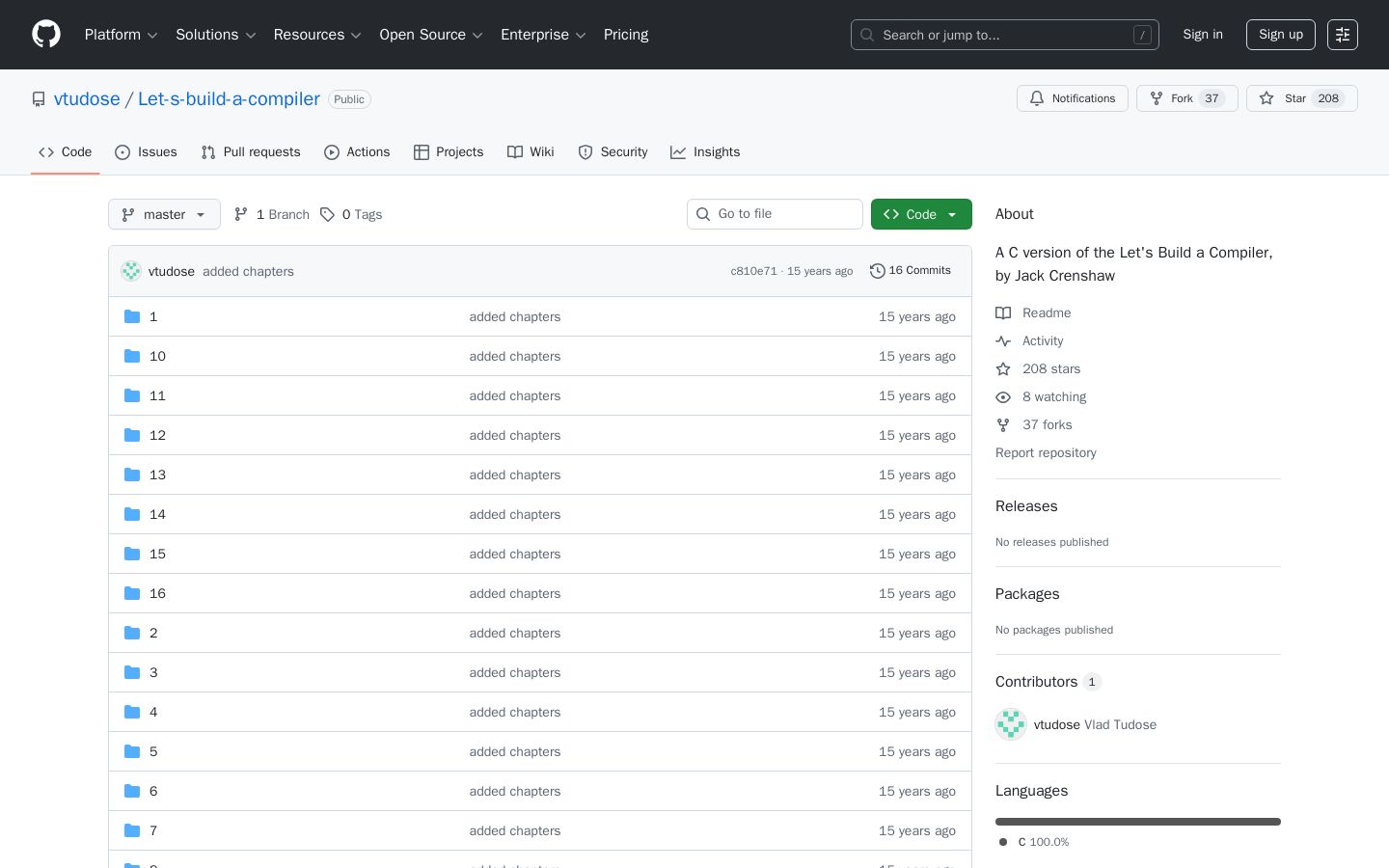Click the history clock icon beside 16 Commits

click(x=877, y=271)
